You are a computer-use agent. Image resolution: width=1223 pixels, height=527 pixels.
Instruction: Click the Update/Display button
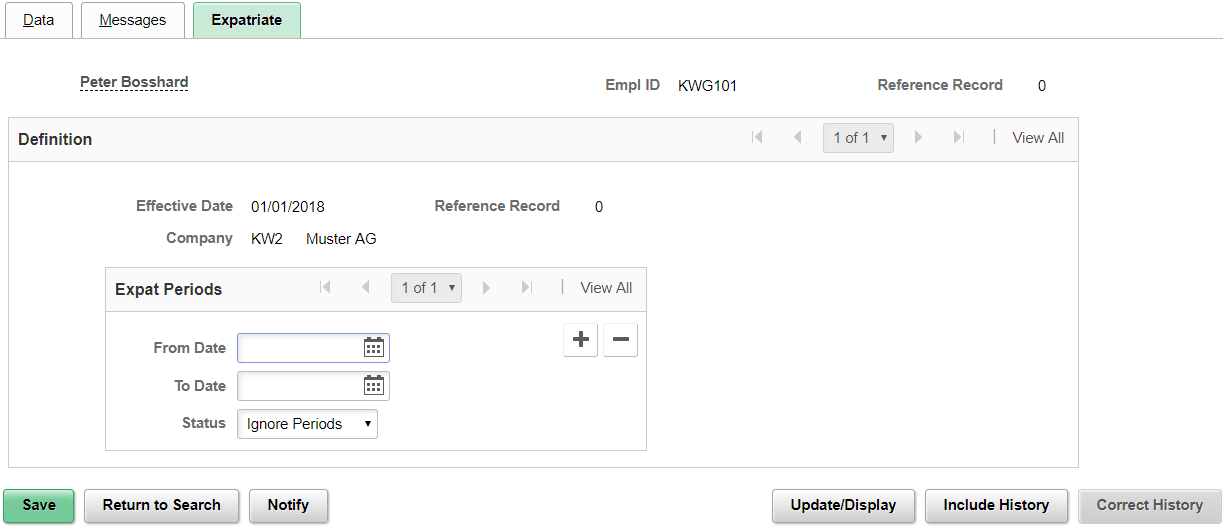pos(843,505)
